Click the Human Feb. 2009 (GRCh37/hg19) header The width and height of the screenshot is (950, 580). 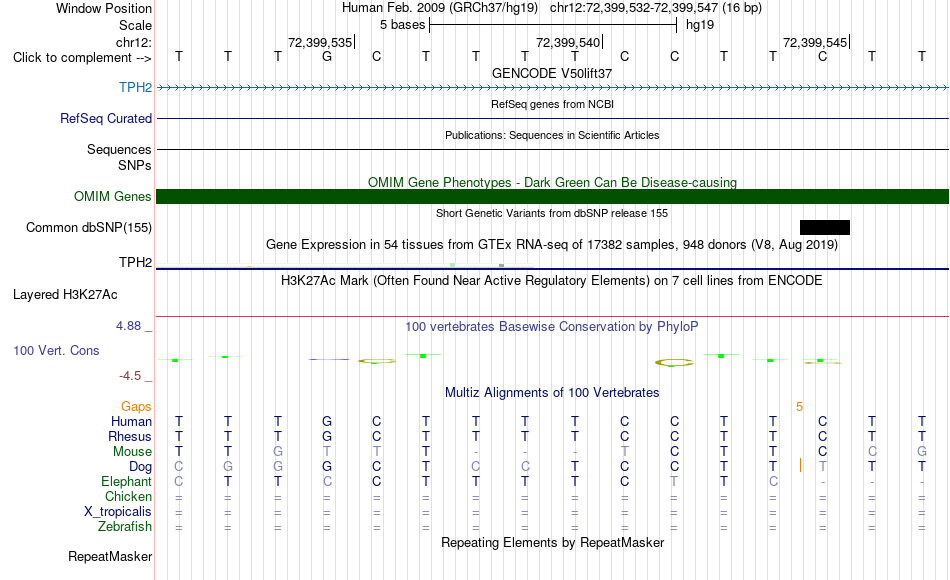click(x=440, y=8)
